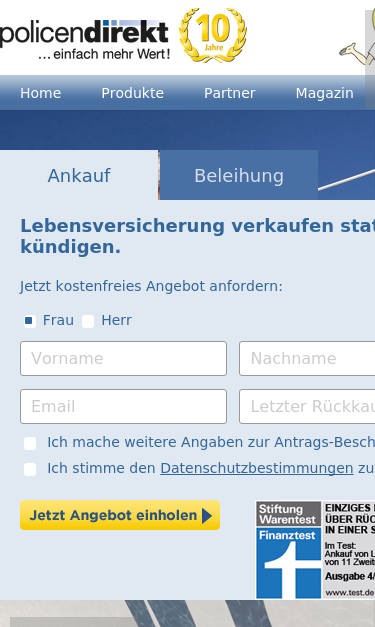375x627 pixels.
Task: Focus the Email input field
Action: pyautogui.click(x=124, y=407)
